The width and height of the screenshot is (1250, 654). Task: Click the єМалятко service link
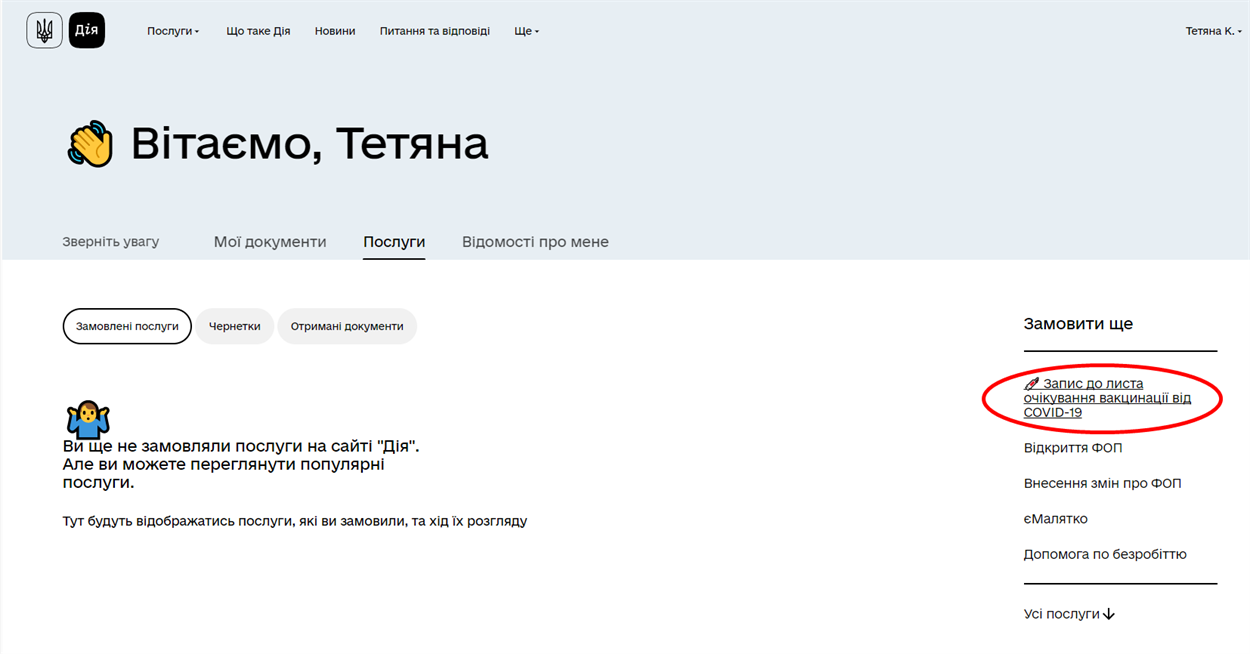[1055, 519]
